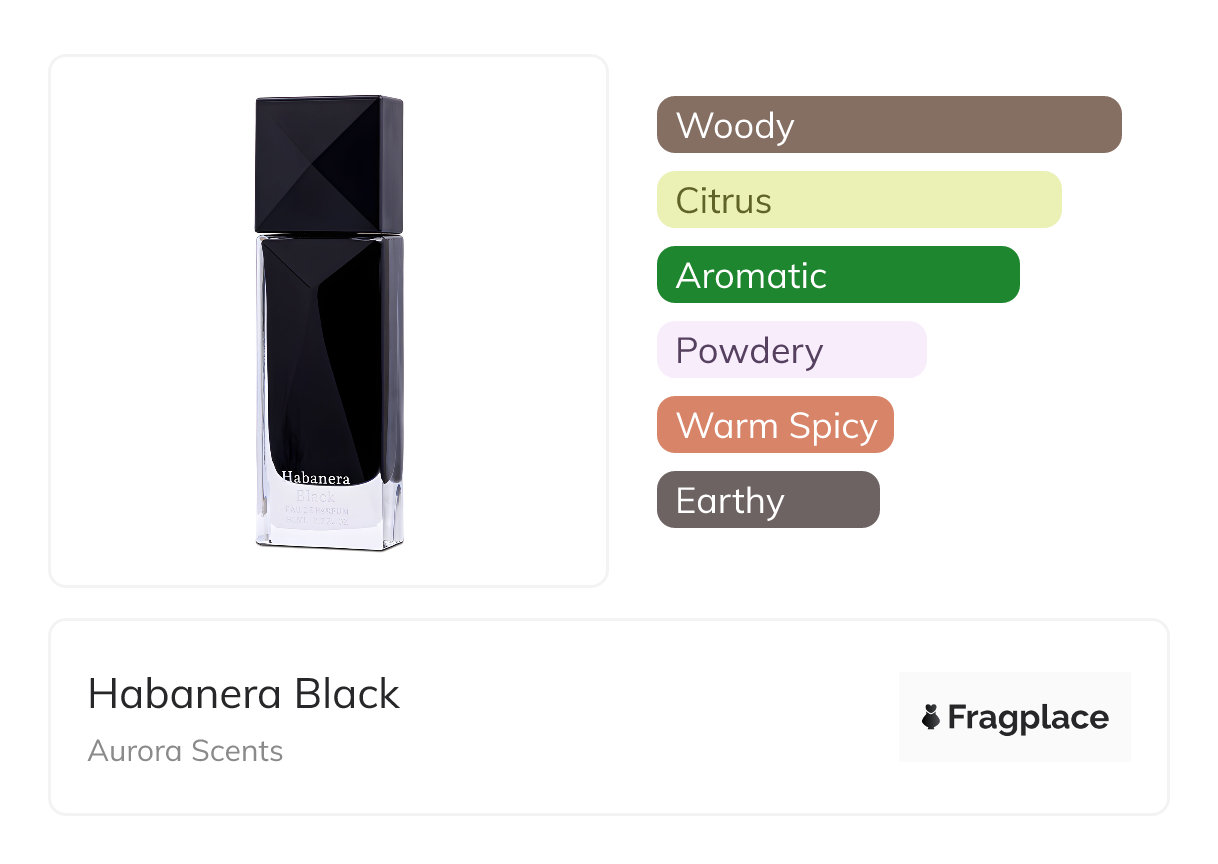Click the black faceted bottle cap
Screen dimensions: 1218x864
[329, 164]
